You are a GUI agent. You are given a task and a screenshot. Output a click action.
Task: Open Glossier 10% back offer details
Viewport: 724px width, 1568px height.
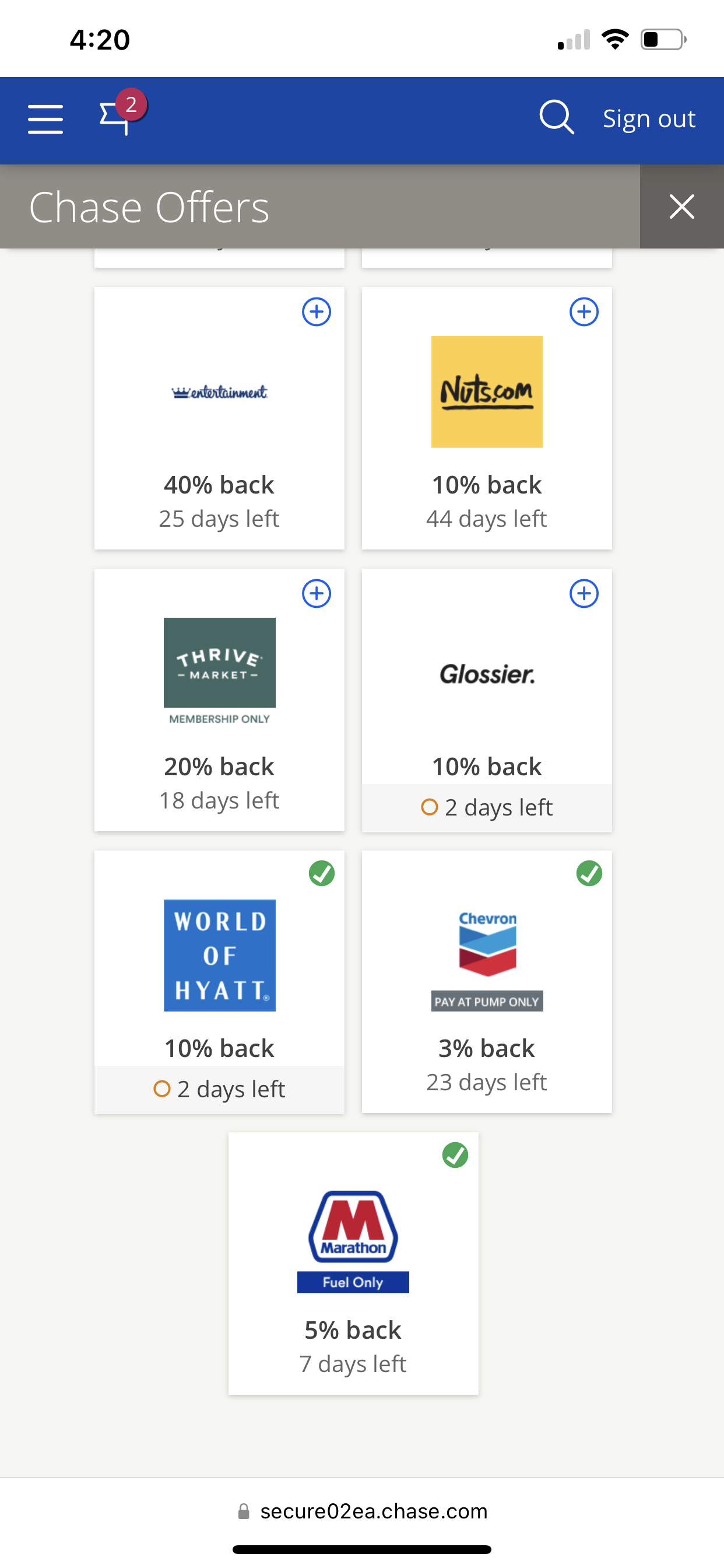[487, 767]
